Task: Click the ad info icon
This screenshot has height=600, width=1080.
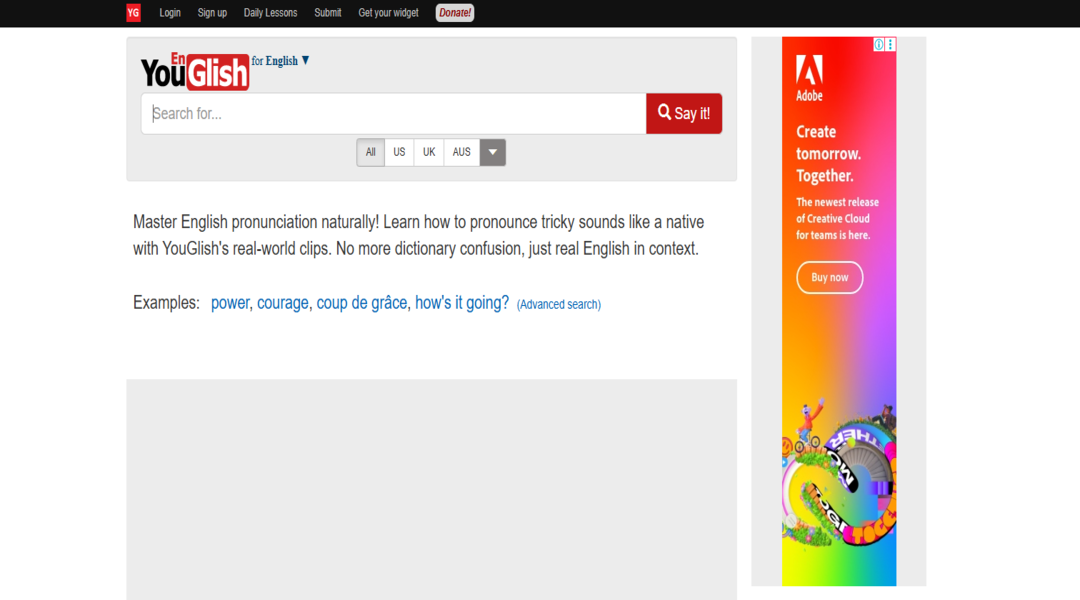Action: (879, 44)
